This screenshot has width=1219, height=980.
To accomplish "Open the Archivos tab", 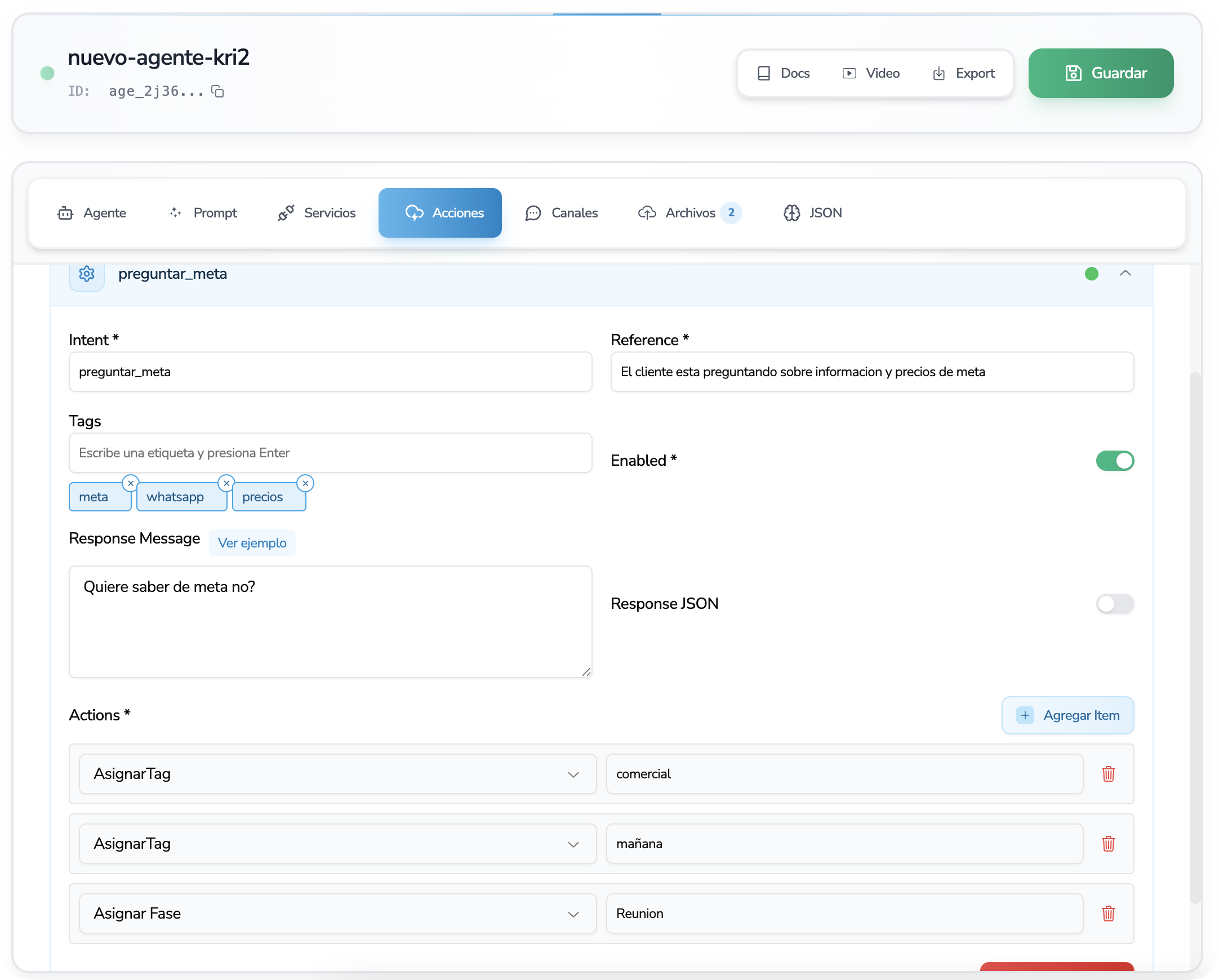I will (x=689, y=213).
